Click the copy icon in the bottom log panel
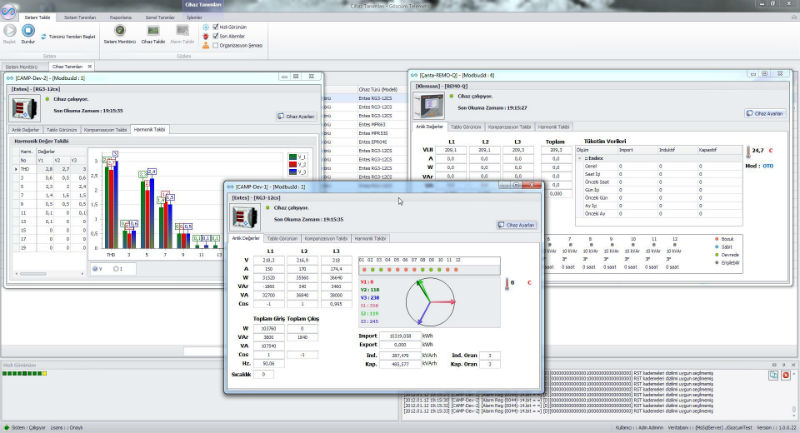This screenshot has width=800, height=433. [x=773, y=374]
